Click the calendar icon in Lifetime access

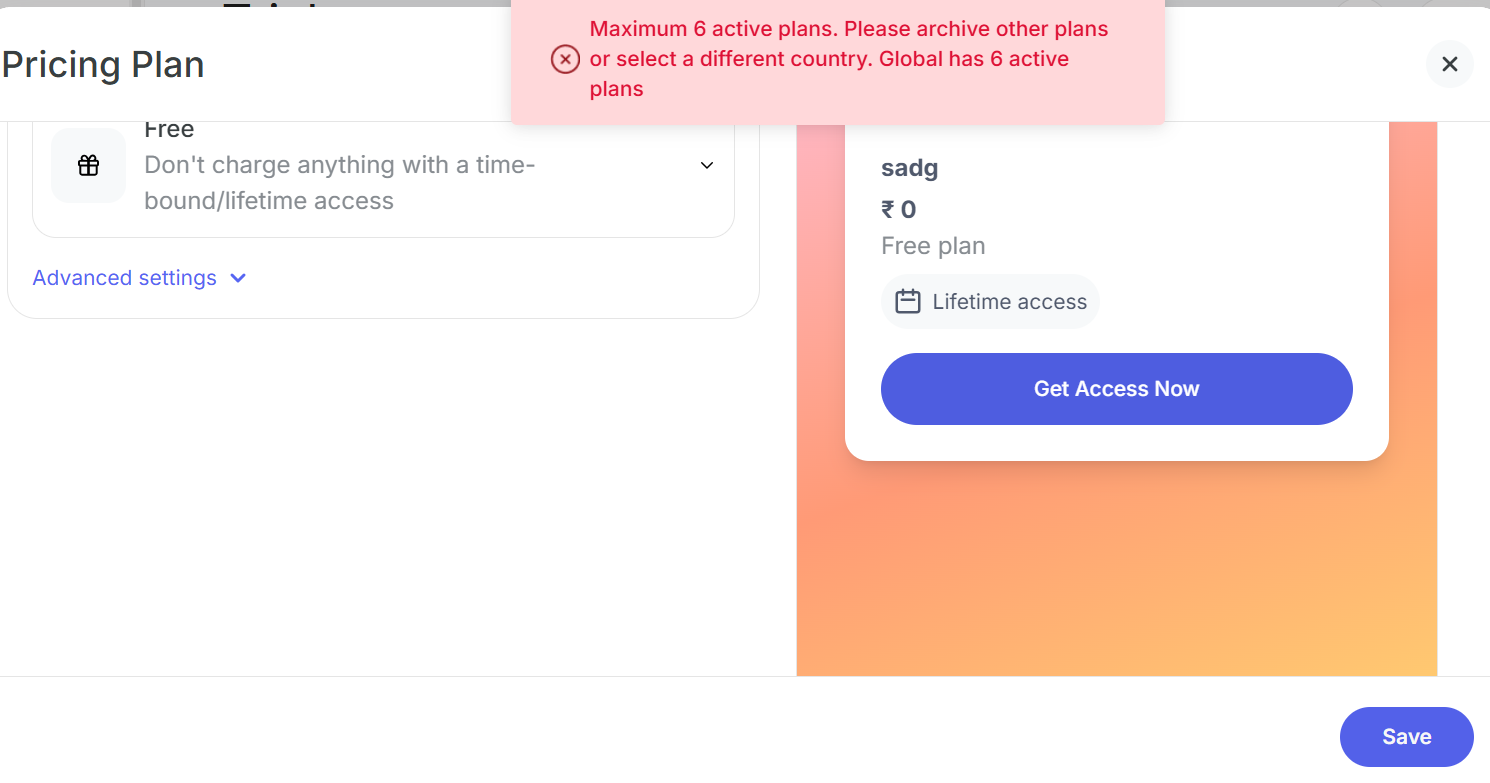point(907,302)
